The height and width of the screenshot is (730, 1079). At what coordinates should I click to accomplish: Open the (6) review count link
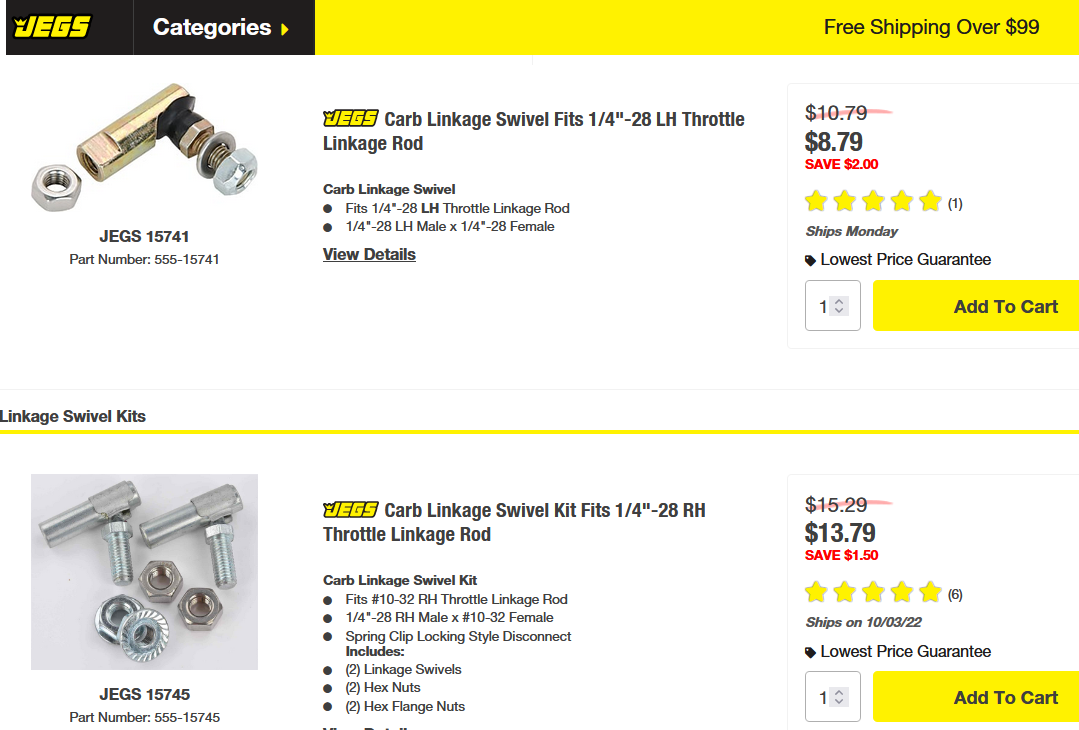click(x=955, y=595)
